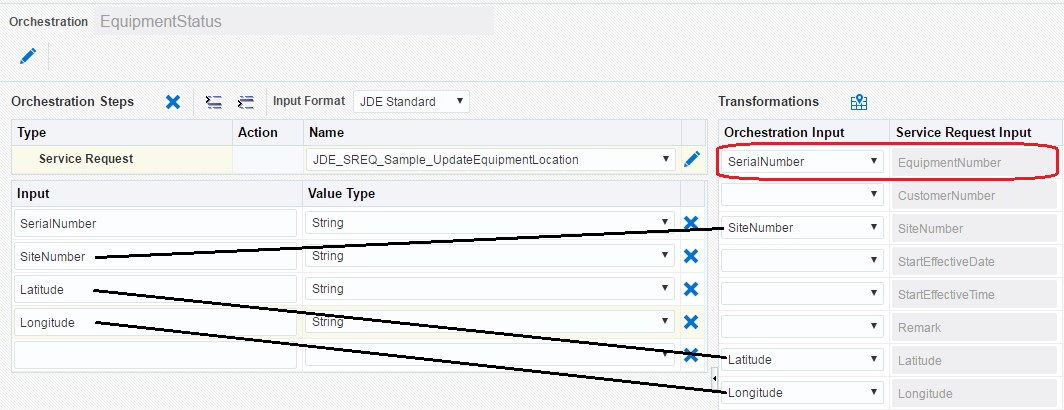Delete the selected orchestration step
1064x410 pixels.
pyautogui.click(x=173, y=101)
